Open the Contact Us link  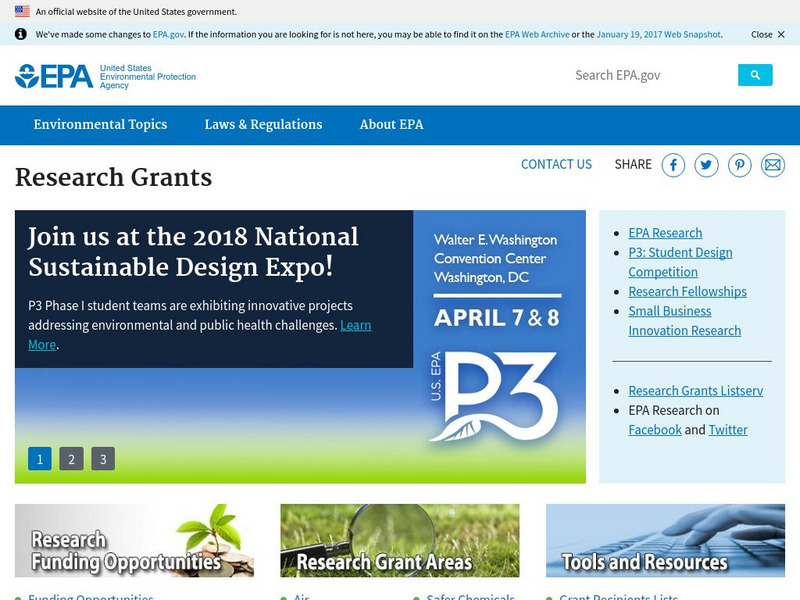click(x=556, y=164)
